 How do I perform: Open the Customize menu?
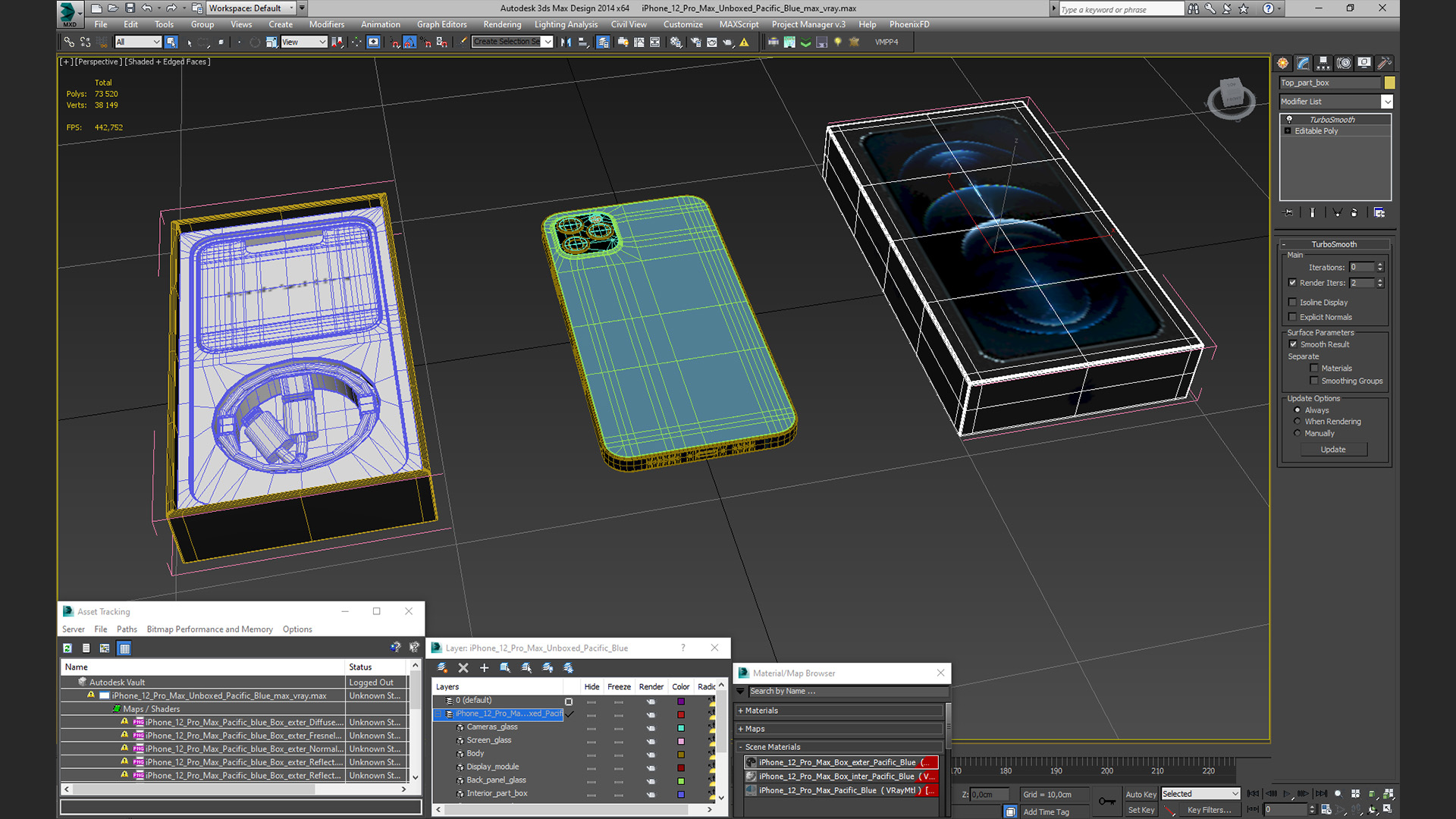[x=683, y=25]
